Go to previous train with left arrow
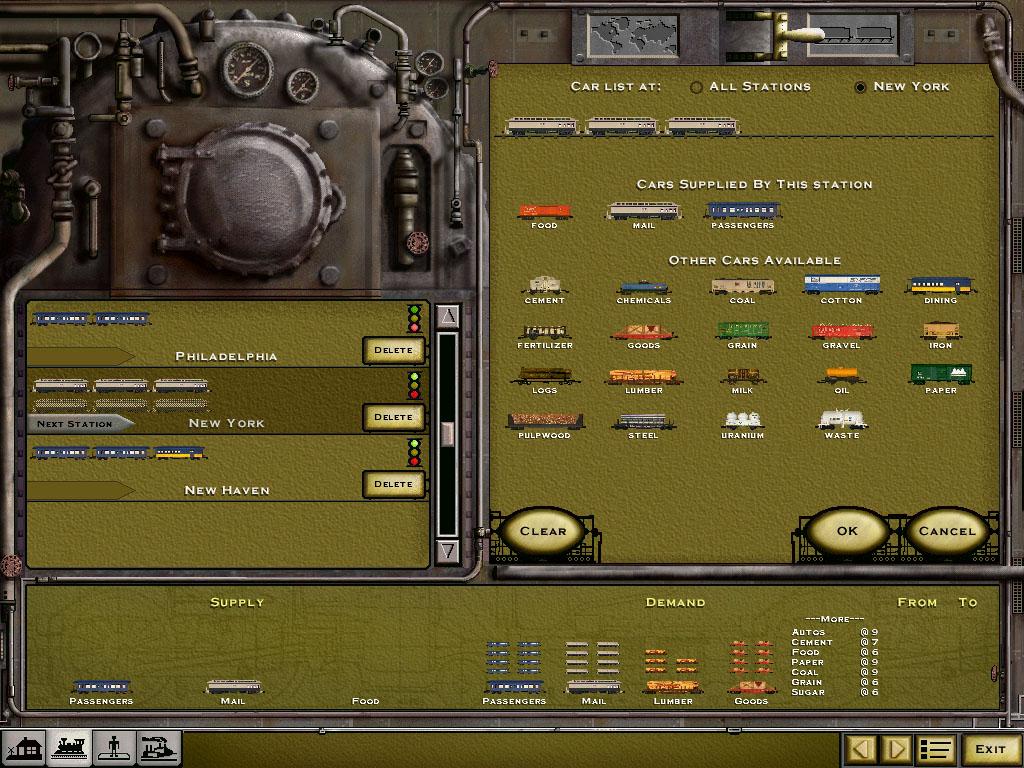 (860, 749)
